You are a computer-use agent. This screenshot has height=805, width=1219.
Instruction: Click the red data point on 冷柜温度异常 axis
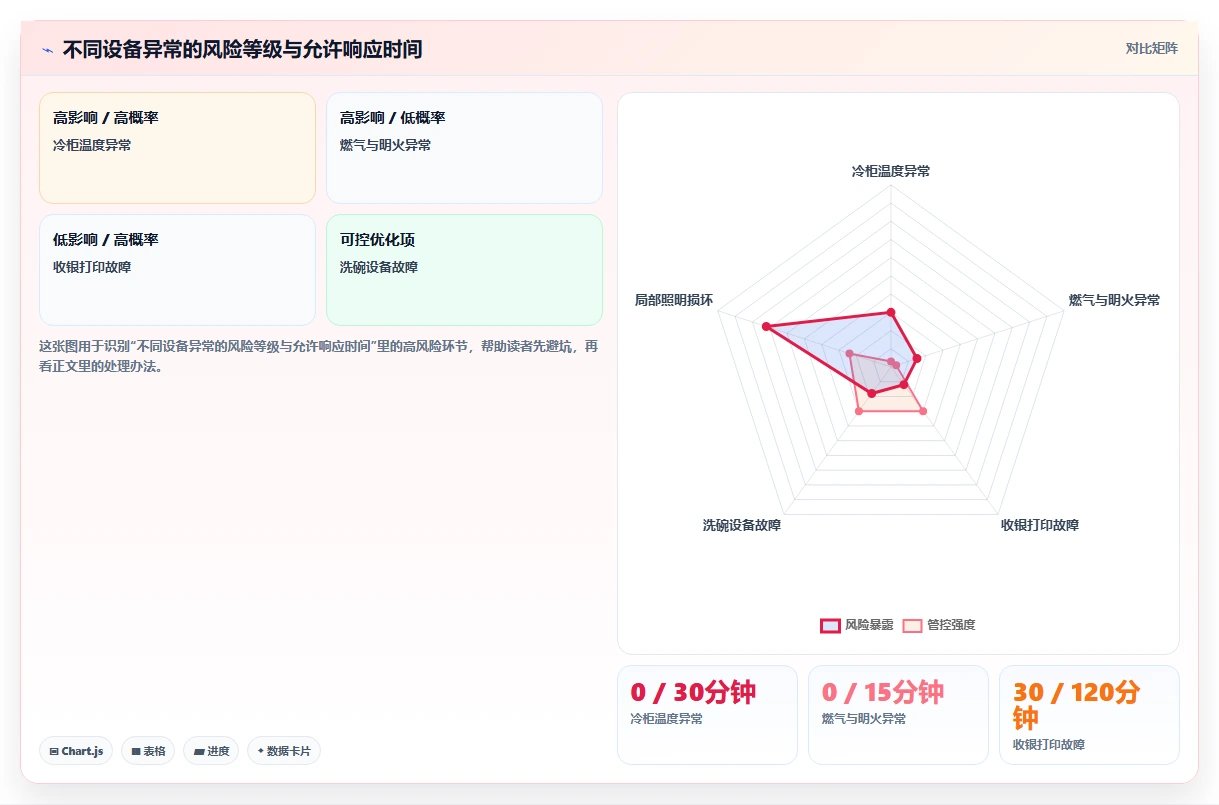(891, 312)
